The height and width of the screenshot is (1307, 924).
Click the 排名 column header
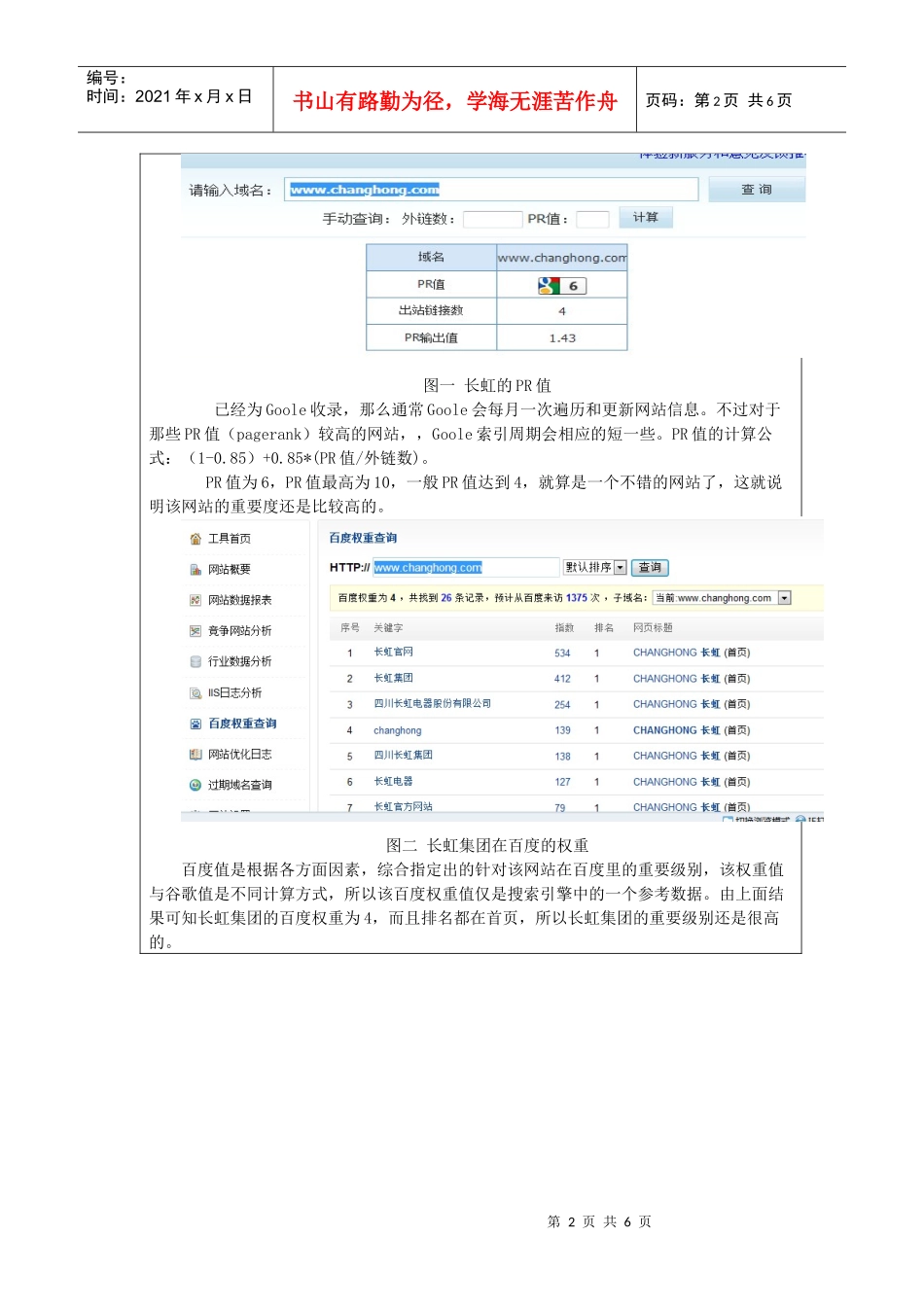[x=604, y=628]
